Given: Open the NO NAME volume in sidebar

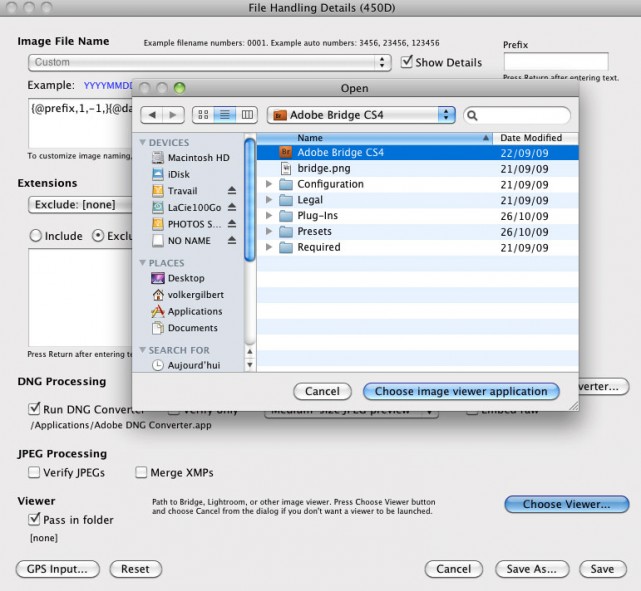Looking at the screenshot, I should [182, 241].
